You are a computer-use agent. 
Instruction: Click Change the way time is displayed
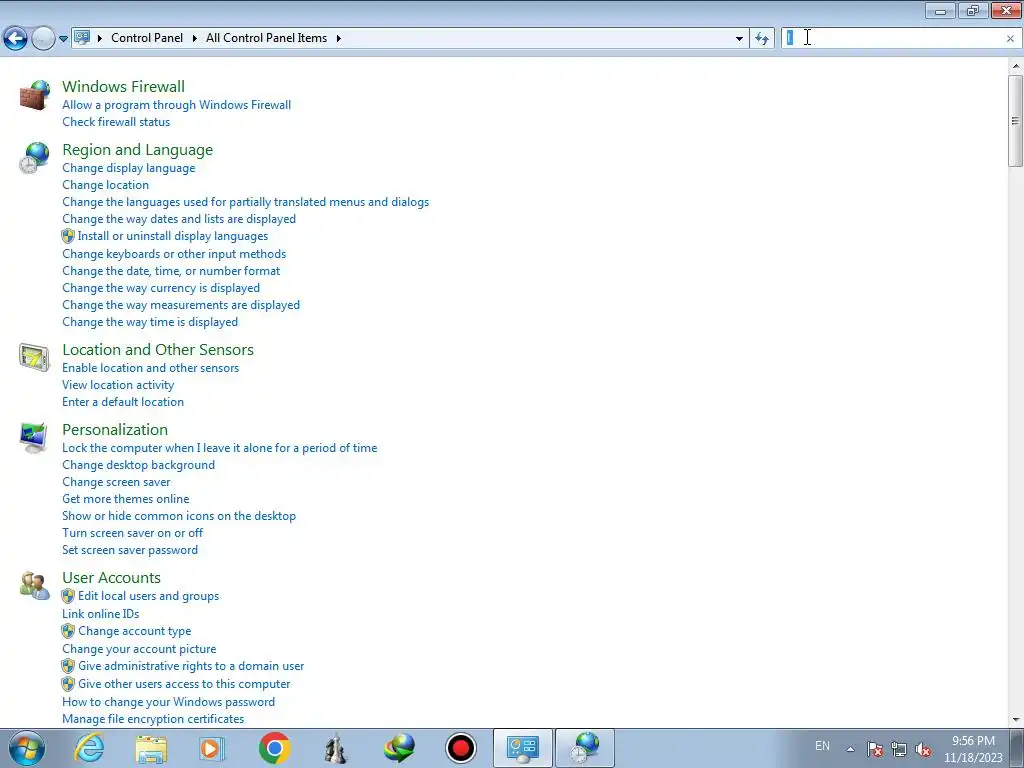[x=150, y=321]
